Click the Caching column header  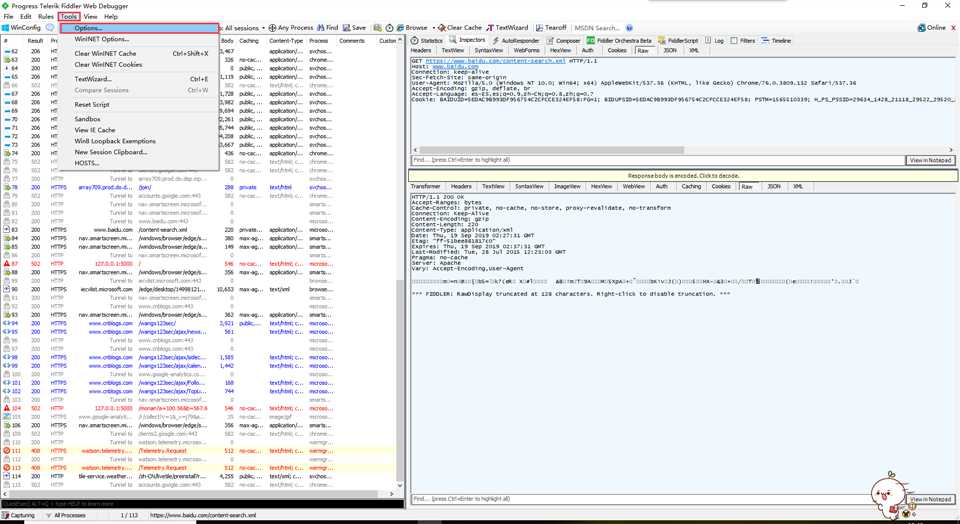[249, 41]
